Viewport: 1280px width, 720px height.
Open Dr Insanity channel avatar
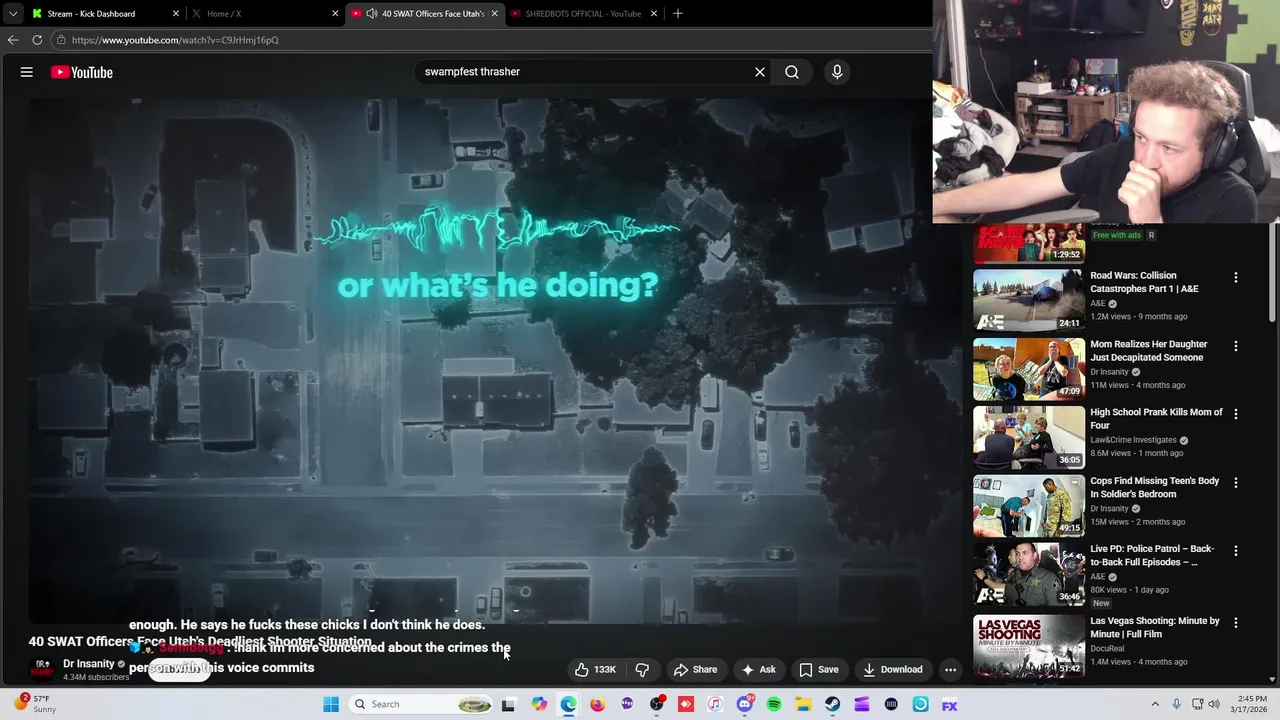42,669
